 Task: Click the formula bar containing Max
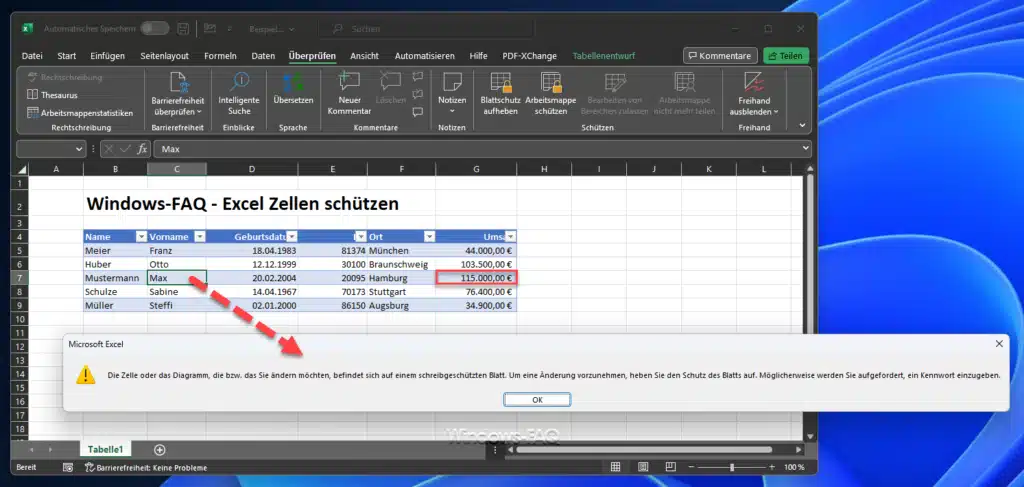tap(478, 149)
